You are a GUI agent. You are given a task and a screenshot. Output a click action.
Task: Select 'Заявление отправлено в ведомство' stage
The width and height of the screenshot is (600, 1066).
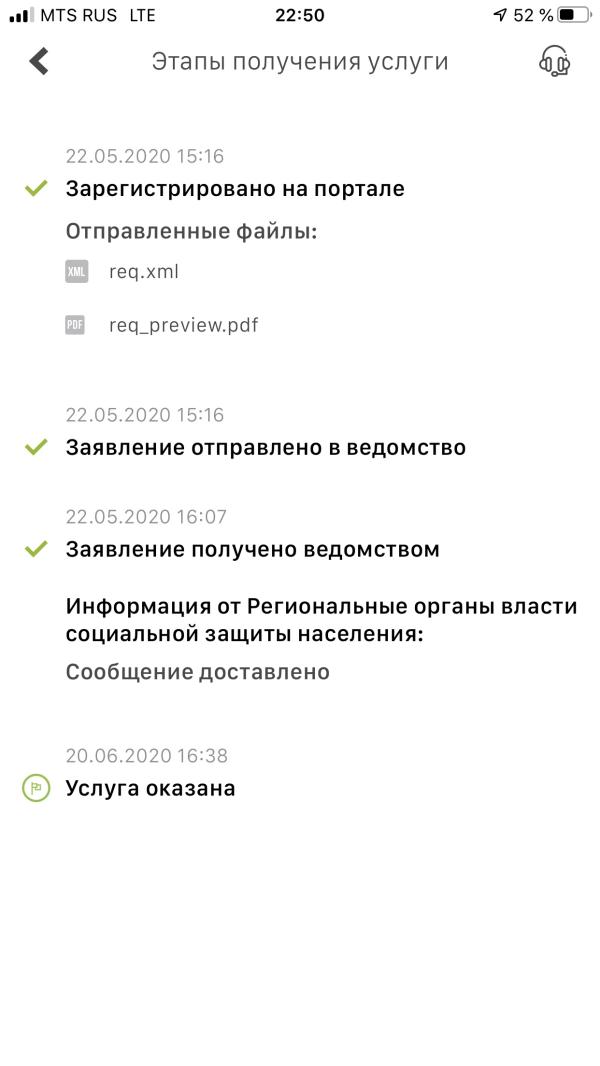[266, 447]
